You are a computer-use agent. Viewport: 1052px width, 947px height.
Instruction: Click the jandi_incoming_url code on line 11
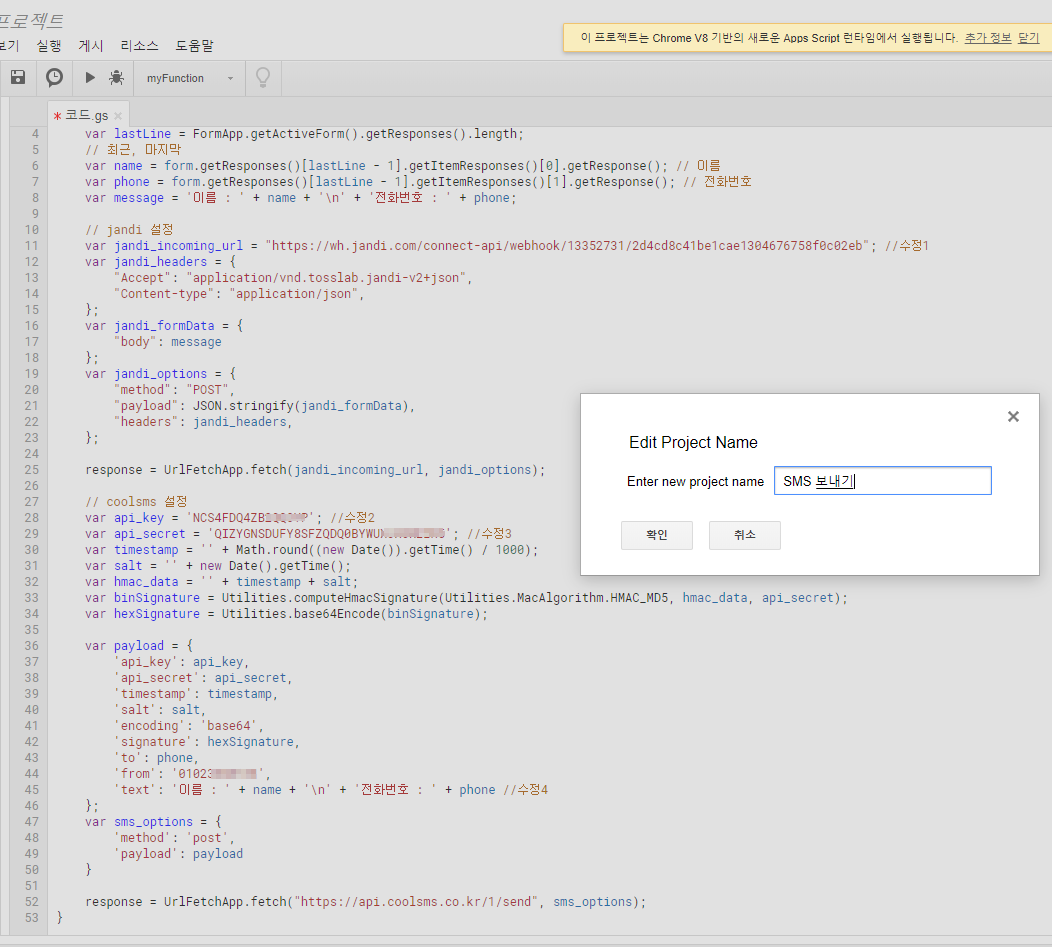[178, 246]
